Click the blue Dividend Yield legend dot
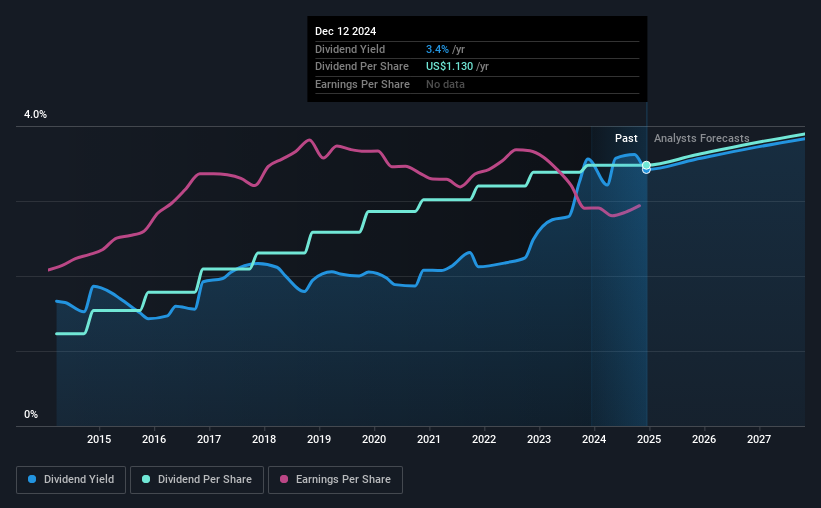 (32, 479)
